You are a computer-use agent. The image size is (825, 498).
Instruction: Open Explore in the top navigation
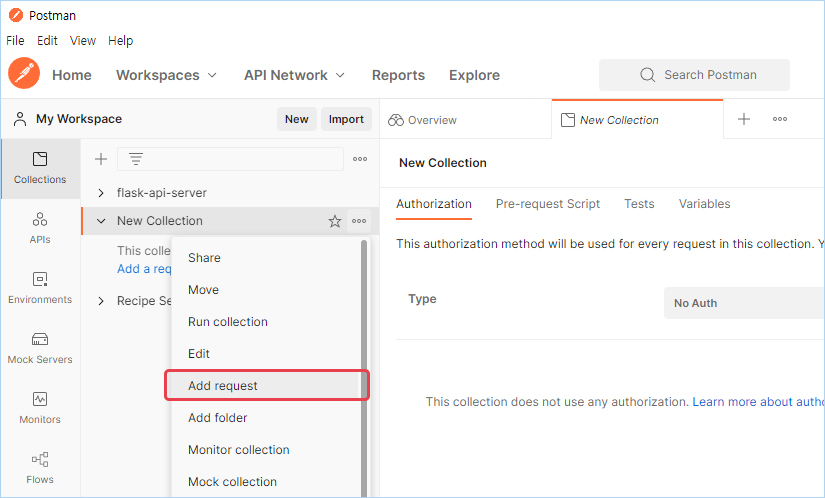point(475,75)
